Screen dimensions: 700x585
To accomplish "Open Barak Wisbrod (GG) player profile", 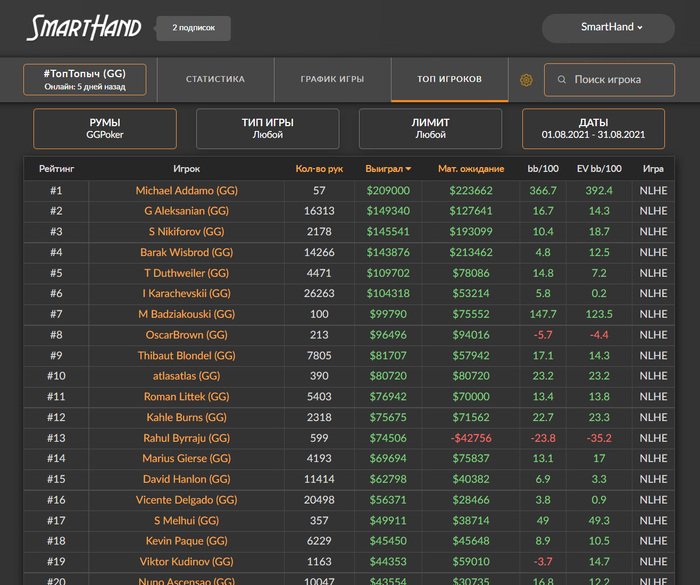I will tap(186, 253).
